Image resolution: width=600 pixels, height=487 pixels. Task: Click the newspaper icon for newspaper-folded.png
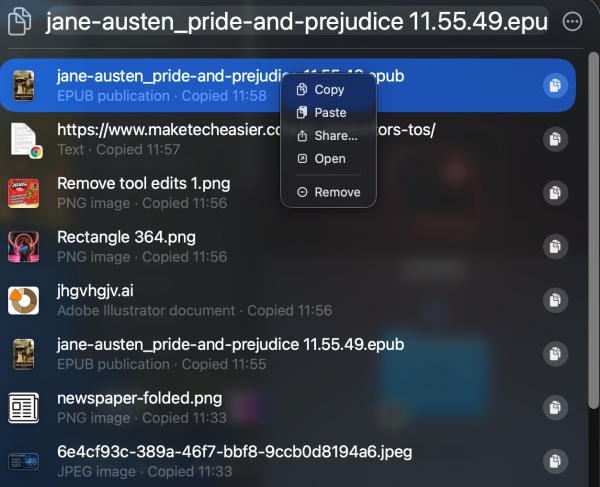coord(23,408)
